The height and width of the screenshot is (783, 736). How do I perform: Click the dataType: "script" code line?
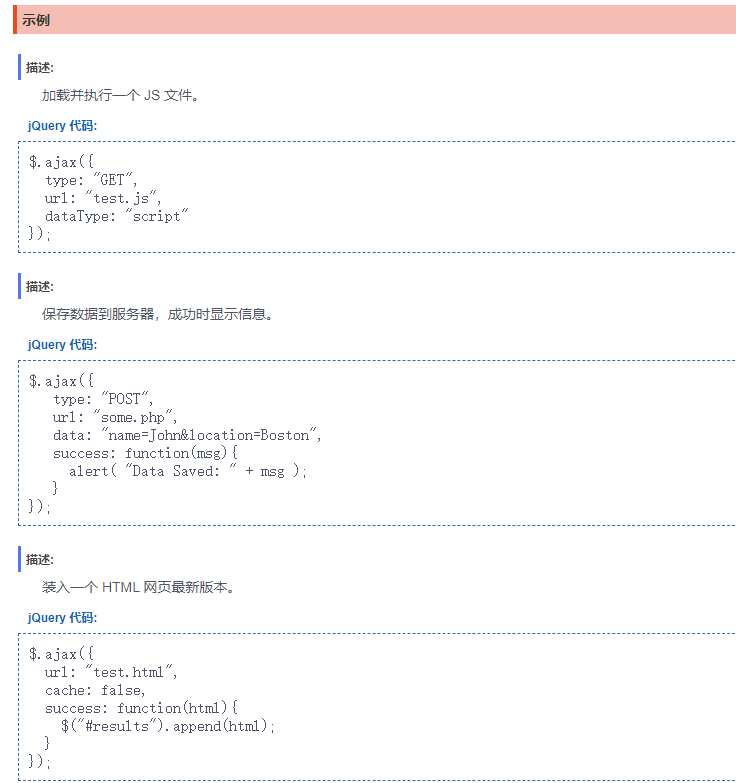[x=117, y=217]
